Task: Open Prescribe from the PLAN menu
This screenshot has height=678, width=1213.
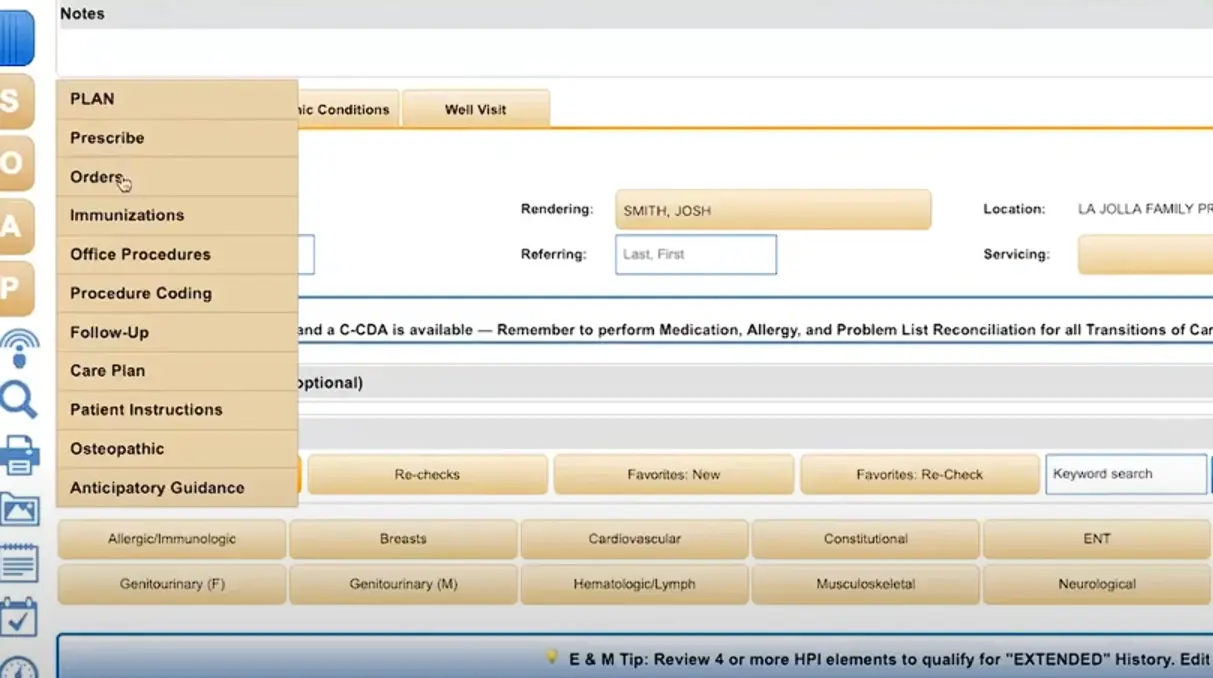Action: [x=104, y=137]
